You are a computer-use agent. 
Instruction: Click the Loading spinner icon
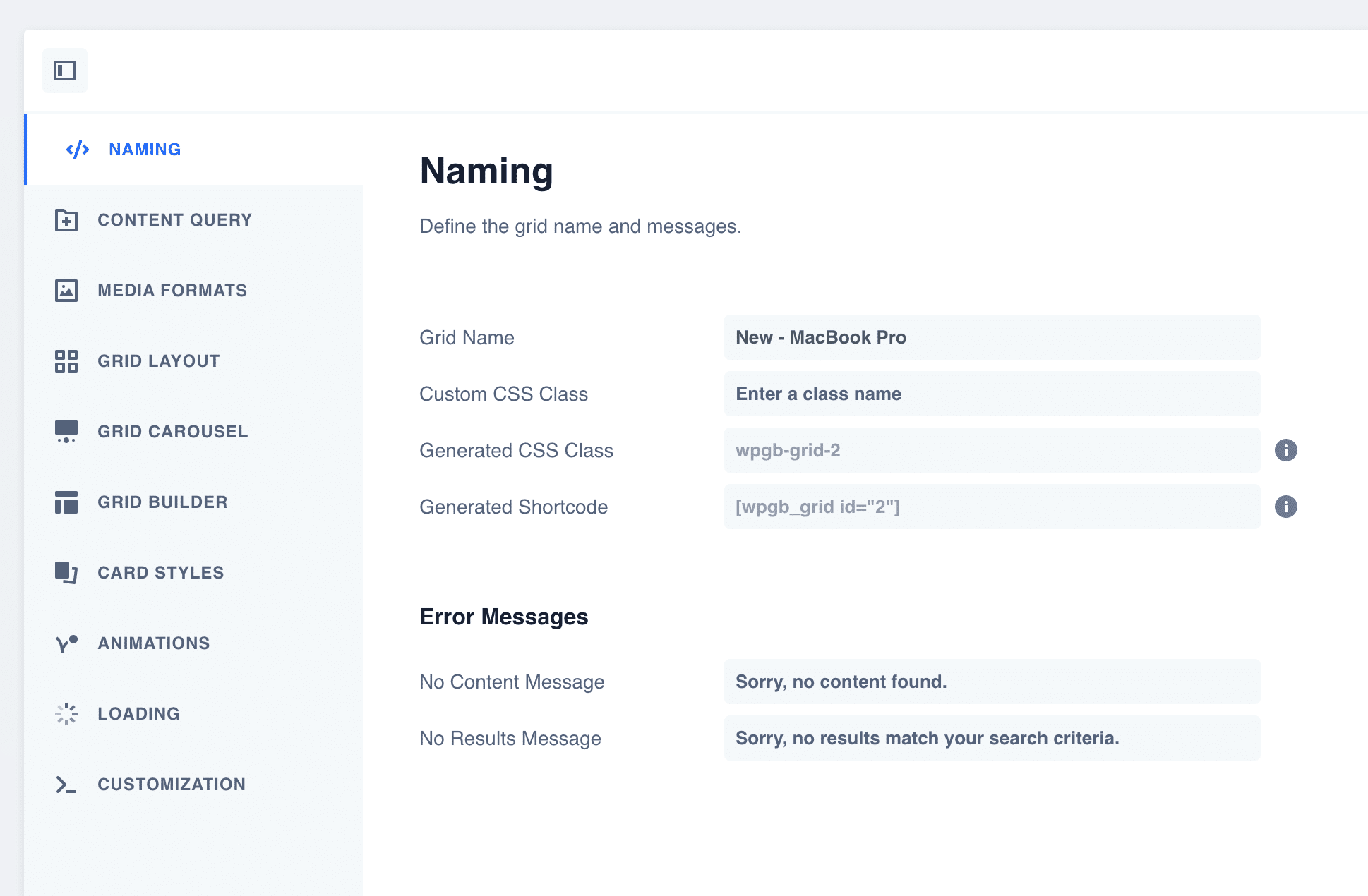[x=66, y=714]
